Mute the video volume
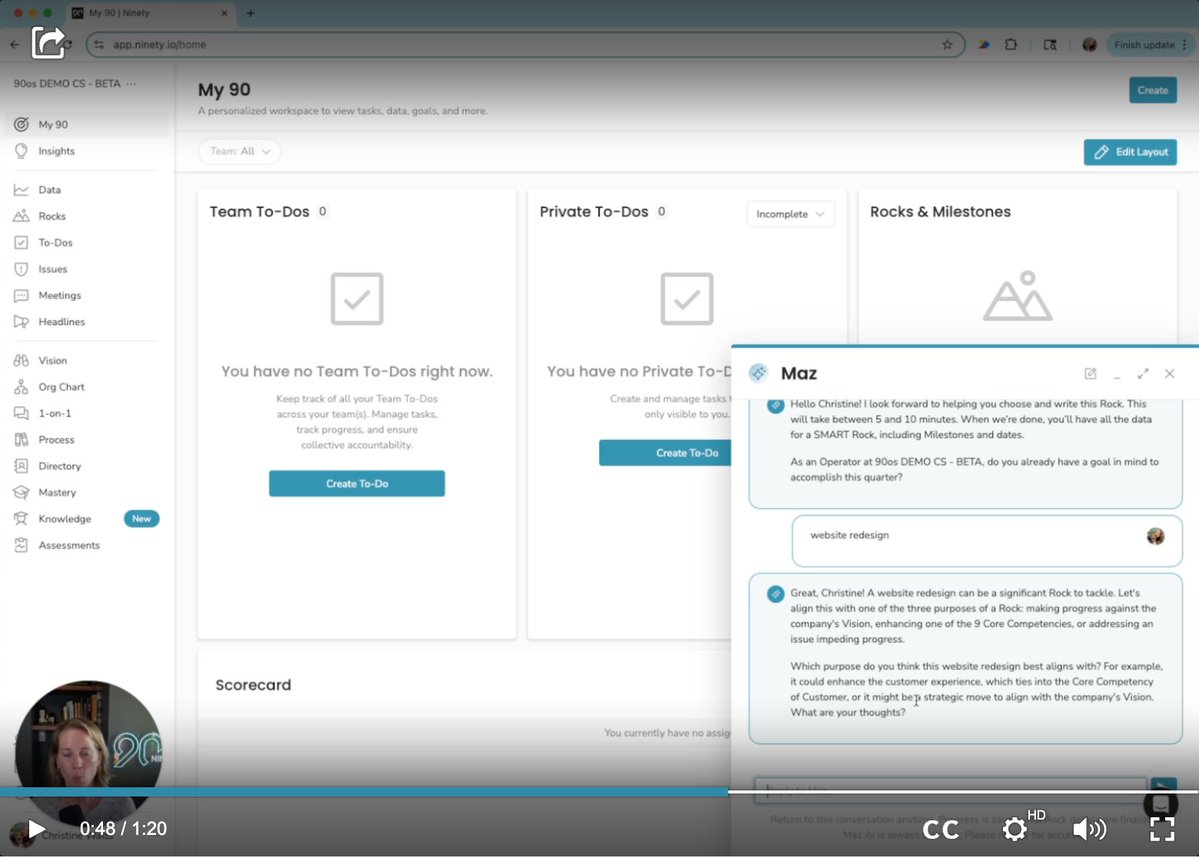This screenshot has height=858, width=1199. pyautogui.click(x=1089, y=829)
